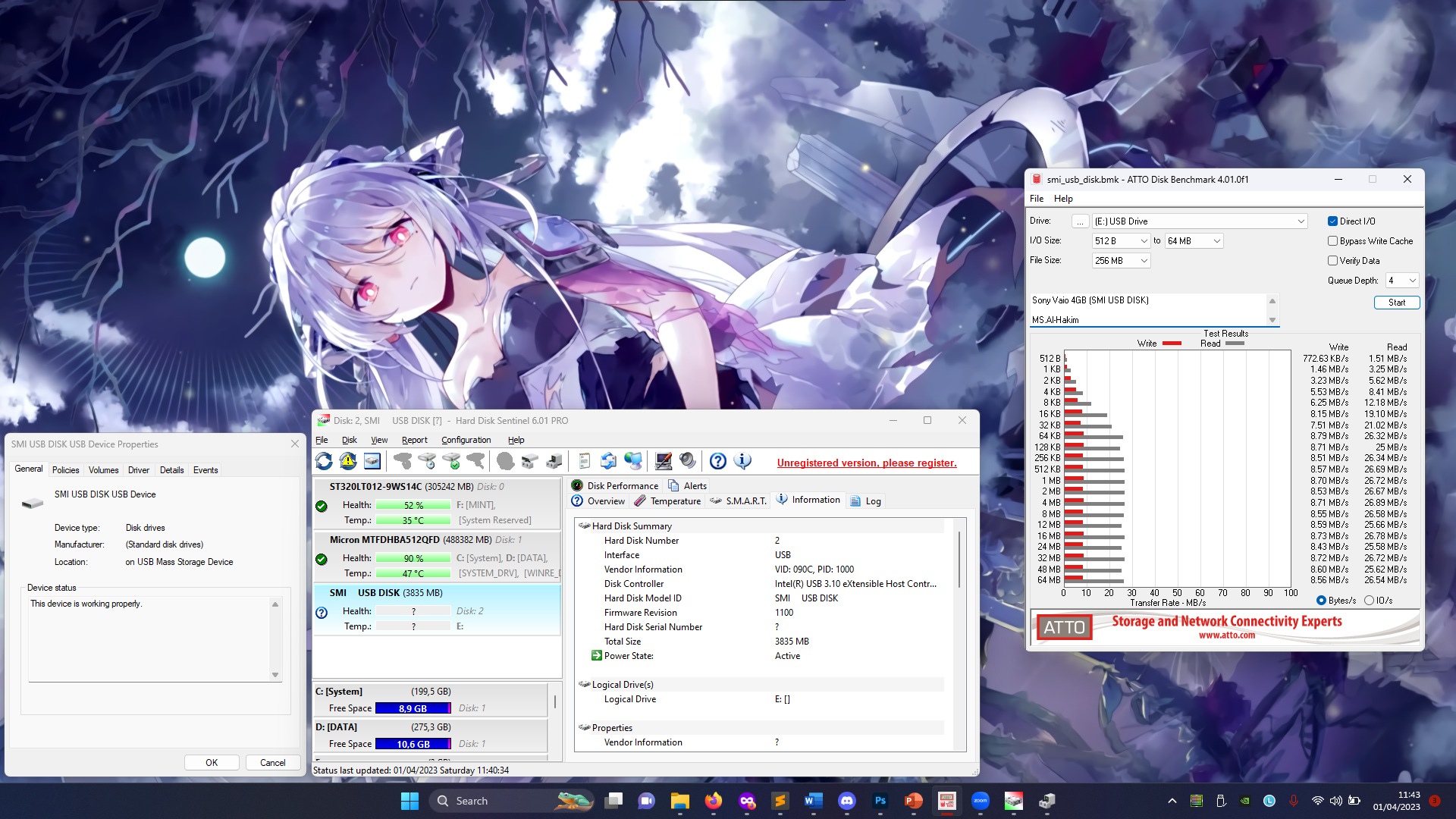Click the C: [System] free space bar
The width and height of the screenshot is (1456, 819).
point(413,708)
